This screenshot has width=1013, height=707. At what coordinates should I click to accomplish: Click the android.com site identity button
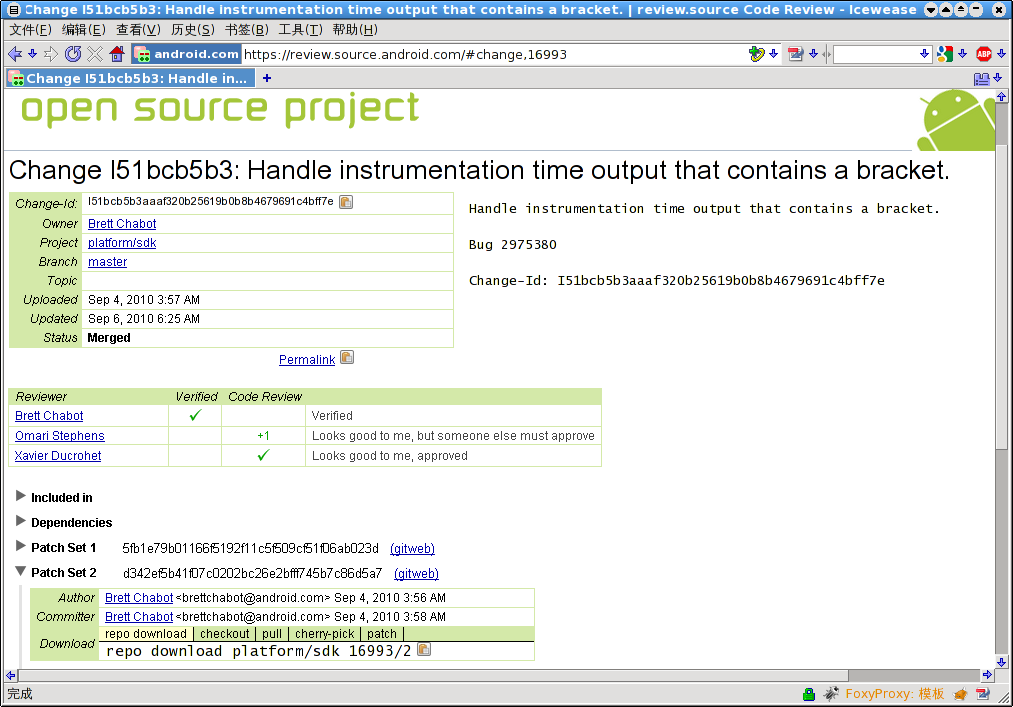coord(187,54)
